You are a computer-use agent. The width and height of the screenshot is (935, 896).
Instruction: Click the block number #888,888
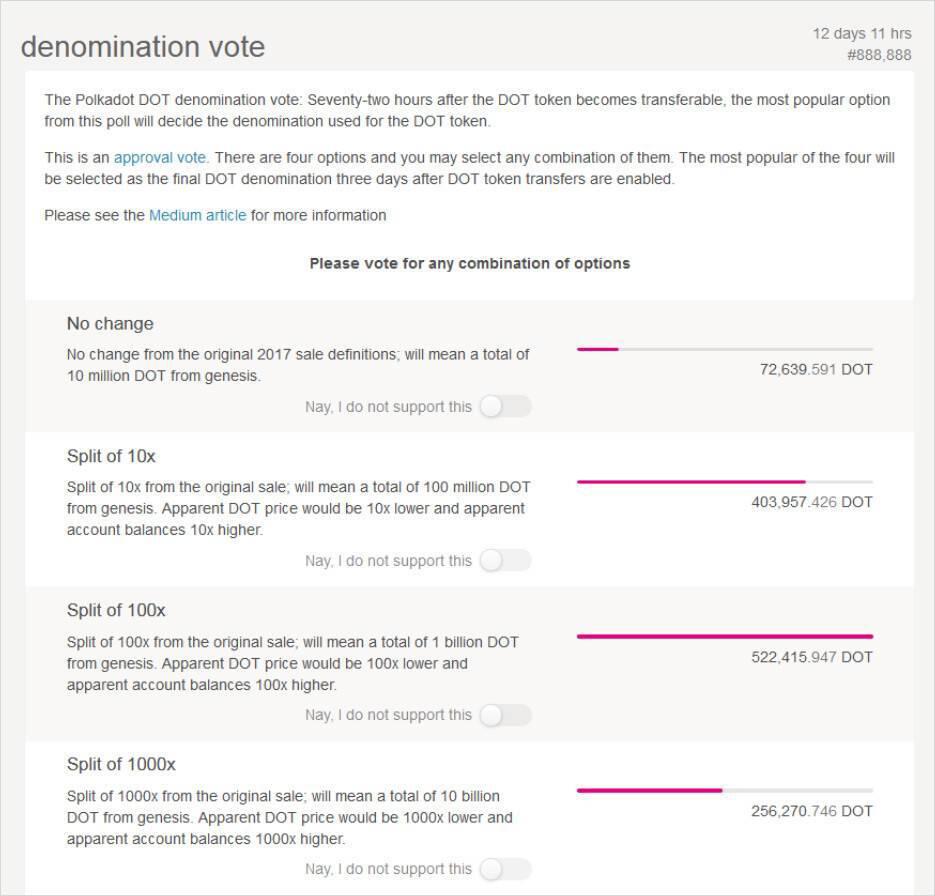pyautogui.click(x=879, y=55)
